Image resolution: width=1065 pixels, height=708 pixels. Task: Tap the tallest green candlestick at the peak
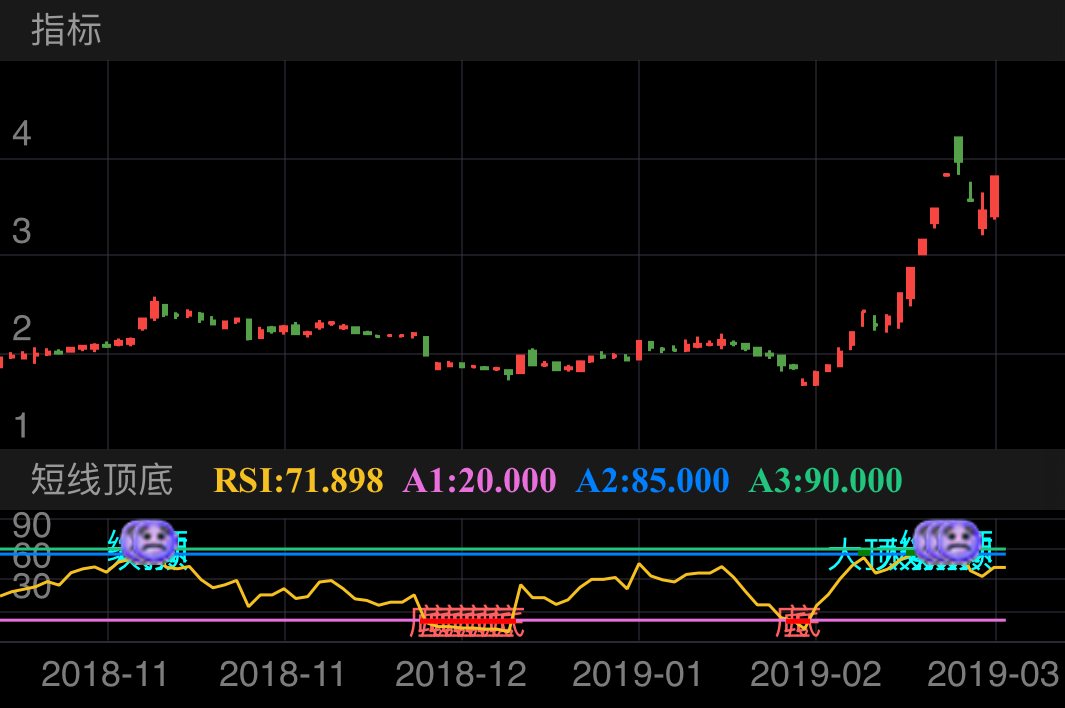(x=958, y=150)
